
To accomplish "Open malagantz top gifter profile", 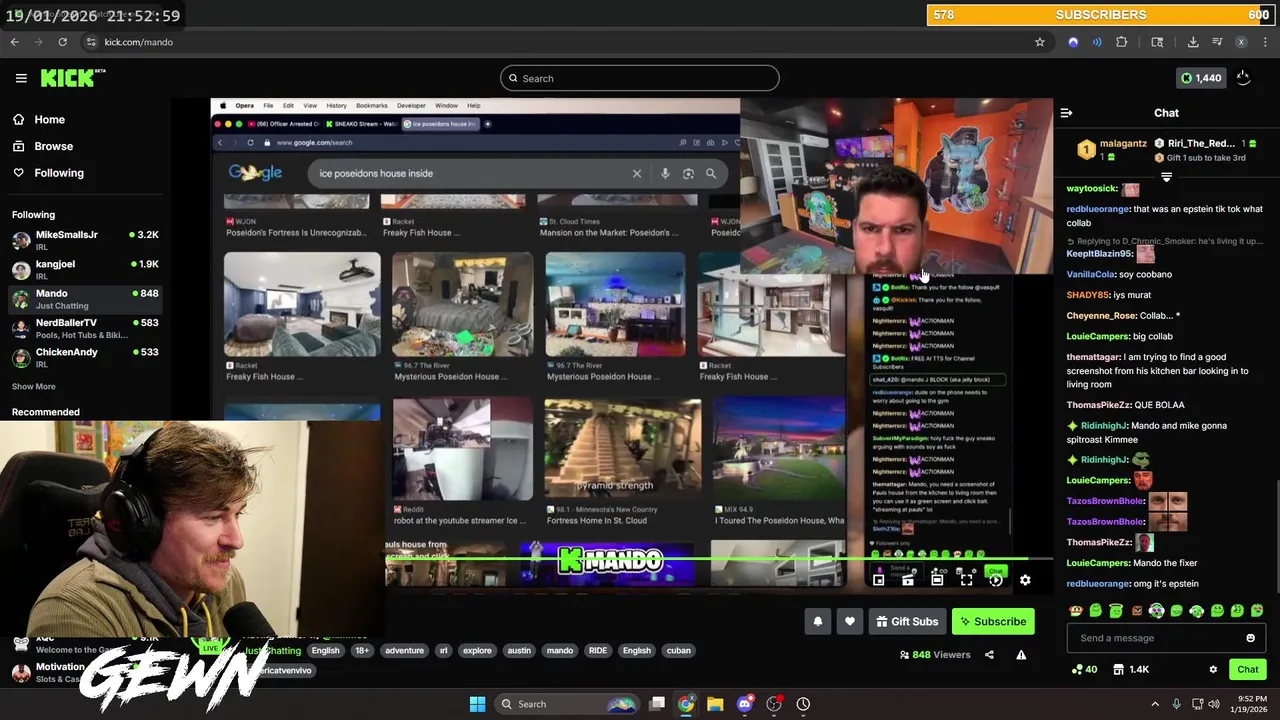I will tap(1123, 143).
